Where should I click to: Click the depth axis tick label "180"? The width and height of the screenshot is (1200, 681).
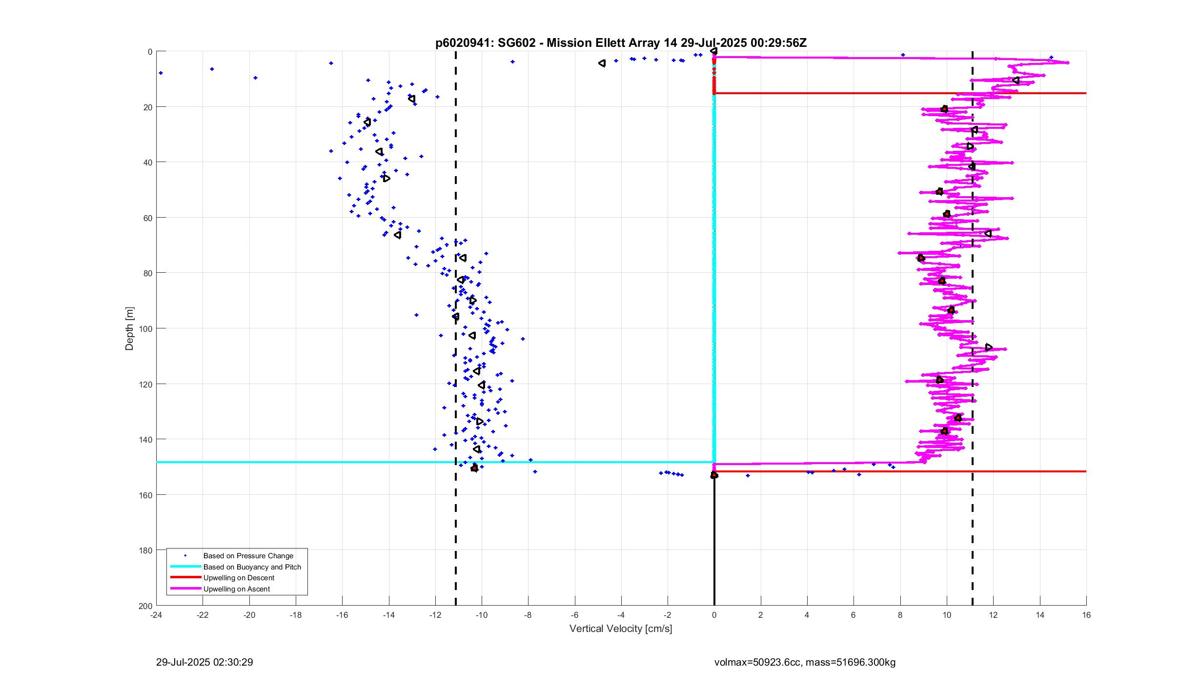(145, 550)
